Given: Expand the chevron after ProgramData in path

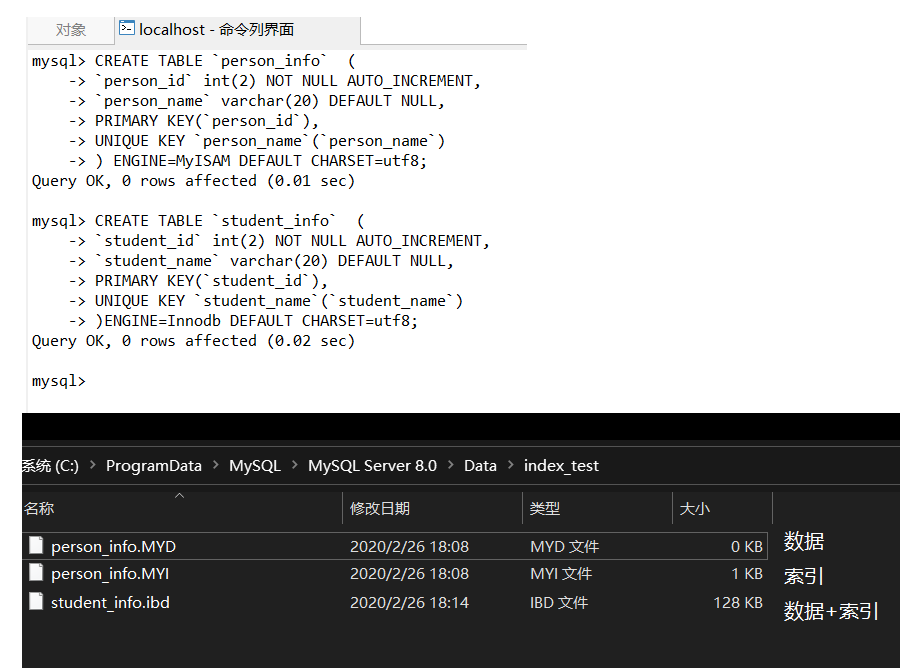Looking at the screenshot, I should 215,466.
